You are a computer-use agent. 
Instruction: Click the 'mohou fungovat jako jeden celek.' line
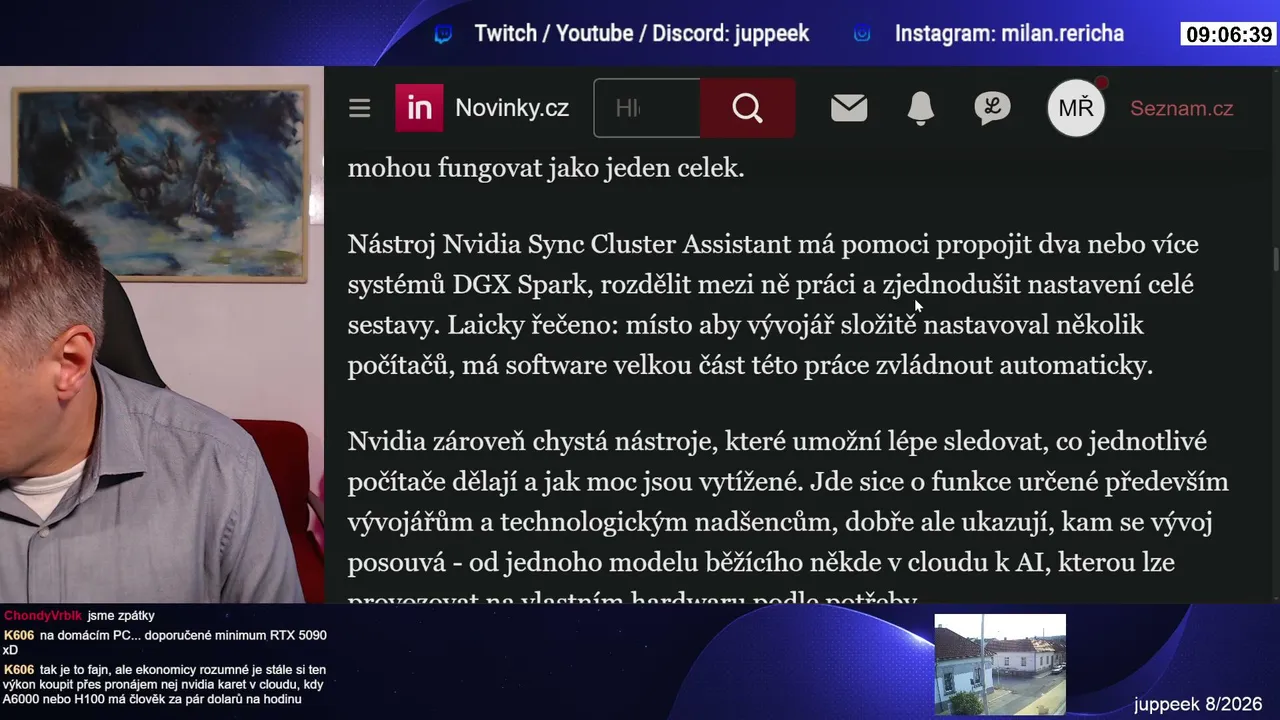tap(546, 168)
